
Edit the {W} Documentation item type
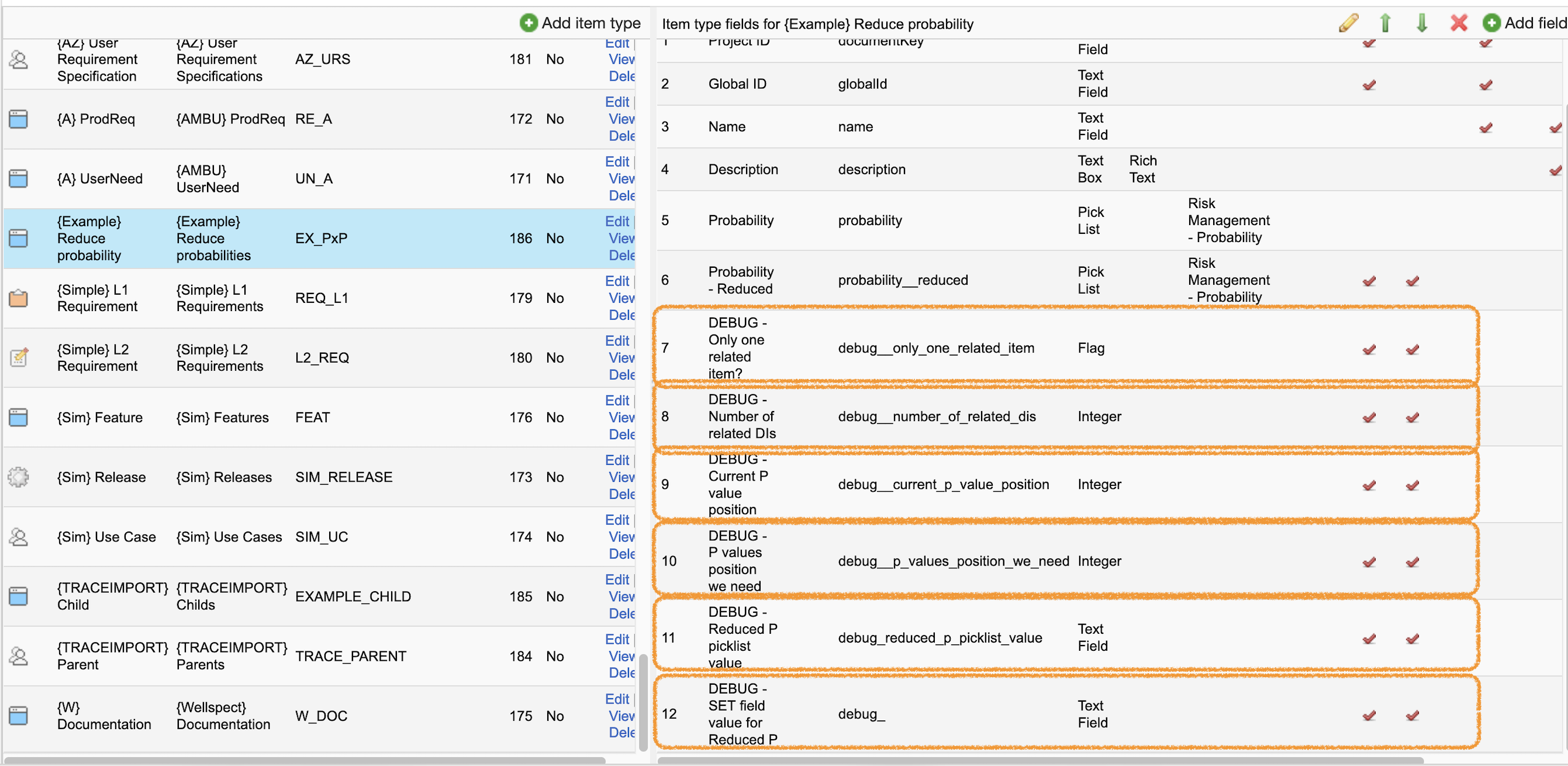tap(617, 698)
